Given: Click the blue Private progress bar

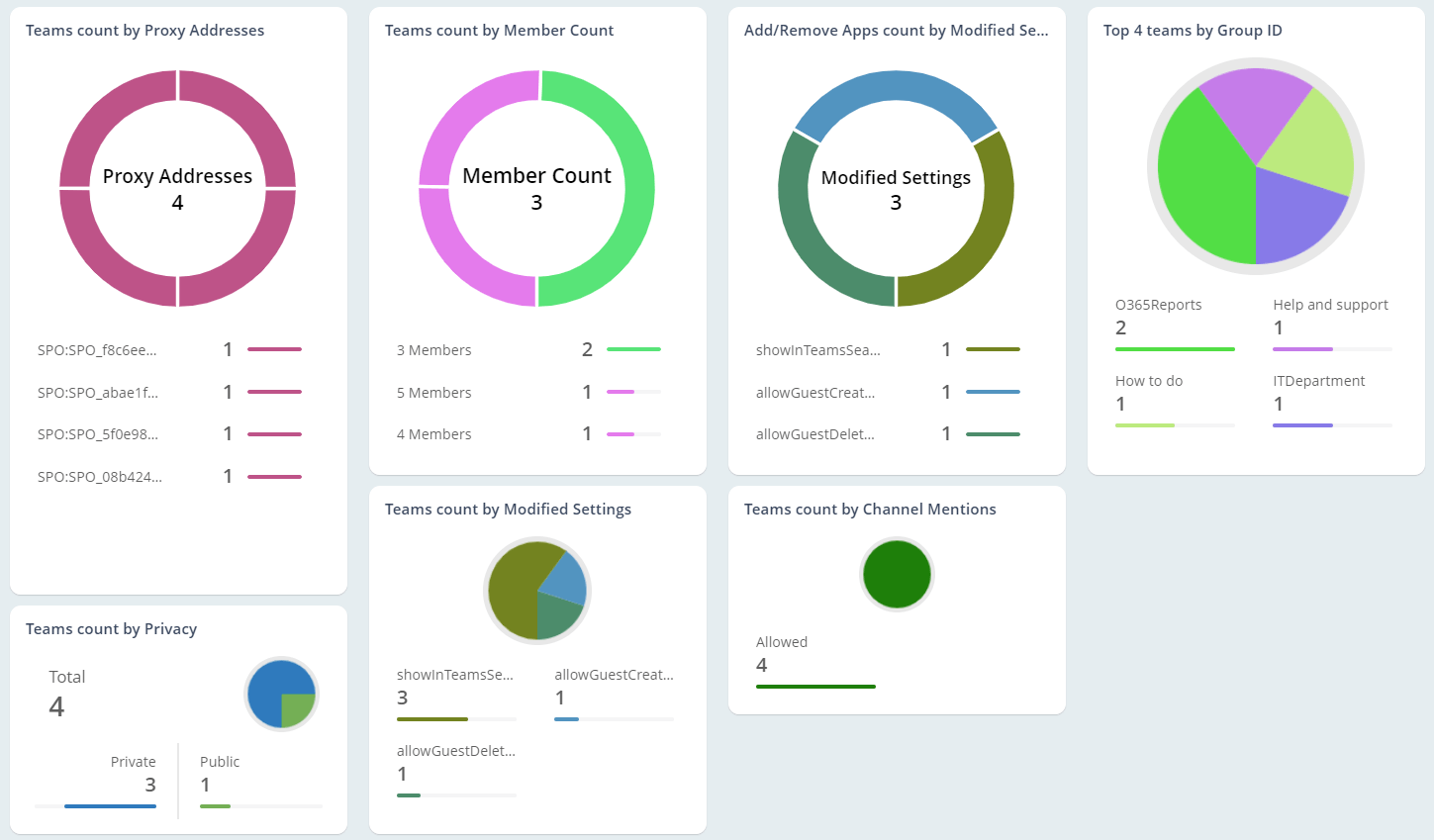Looking at the screenshot, I should [110, 806].
